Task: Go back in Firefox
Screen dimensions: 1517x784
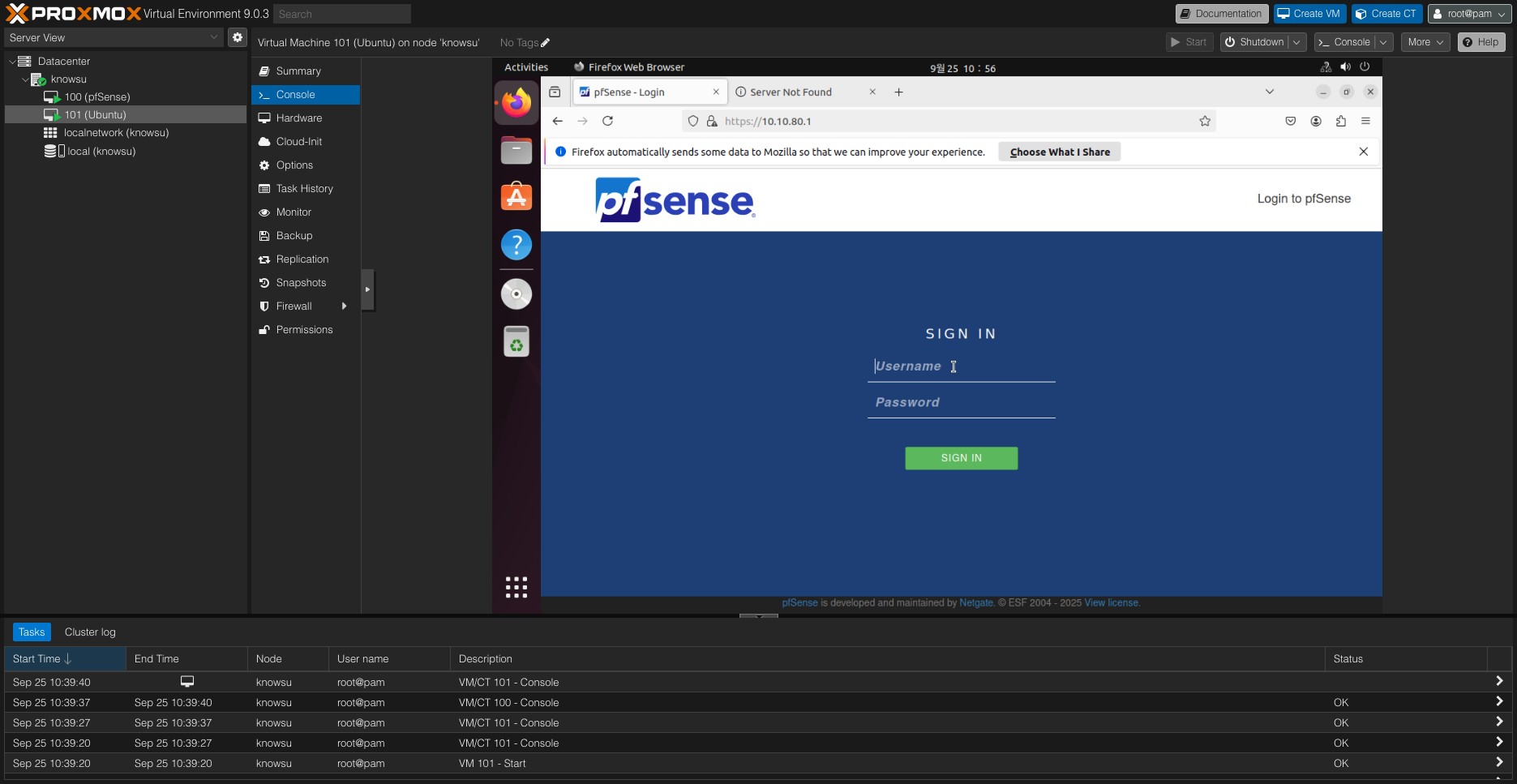Action: pyautogui.click(x=557, y=121)
